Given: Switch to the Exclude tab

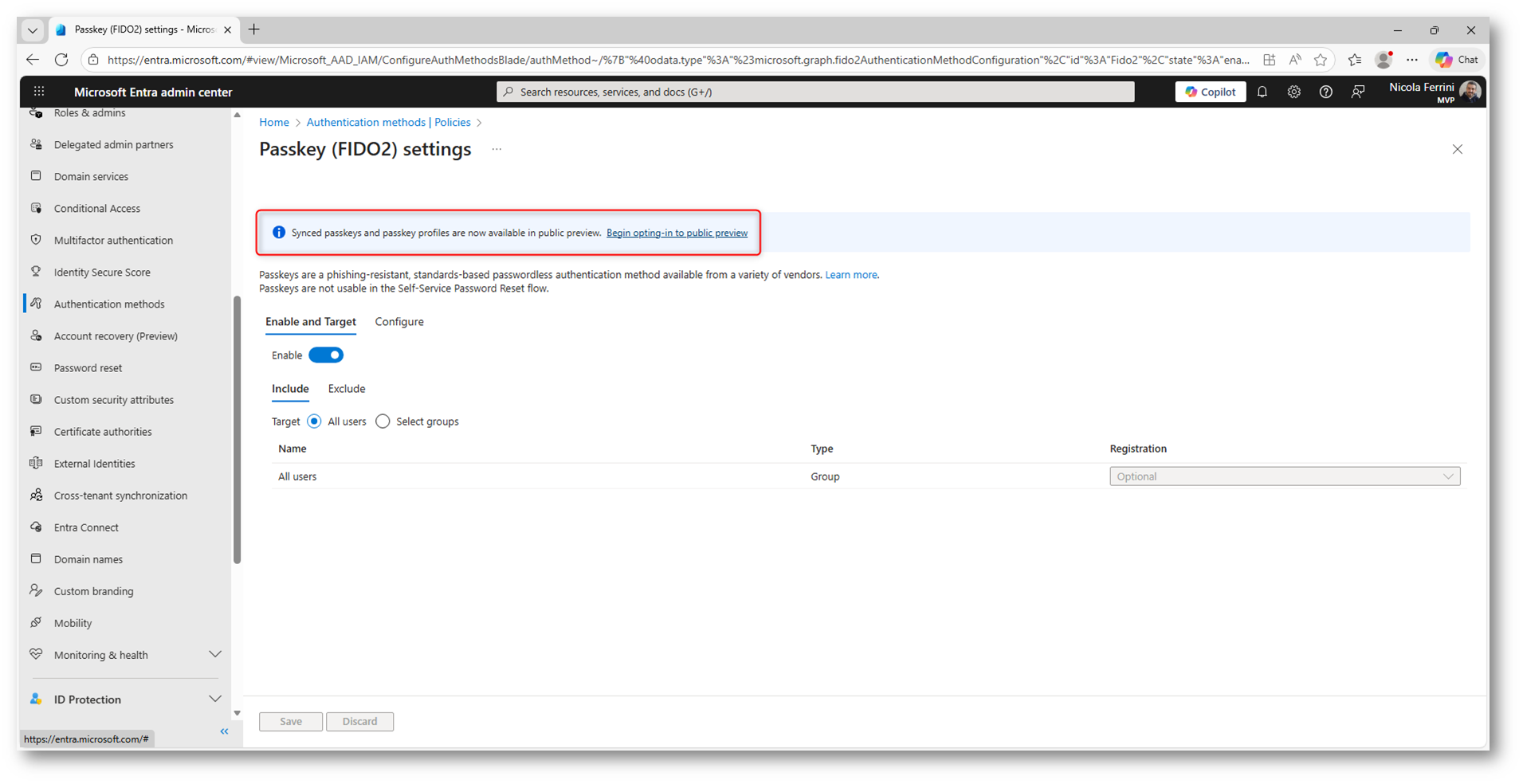Looking at the screenshot, I should 347,389.
